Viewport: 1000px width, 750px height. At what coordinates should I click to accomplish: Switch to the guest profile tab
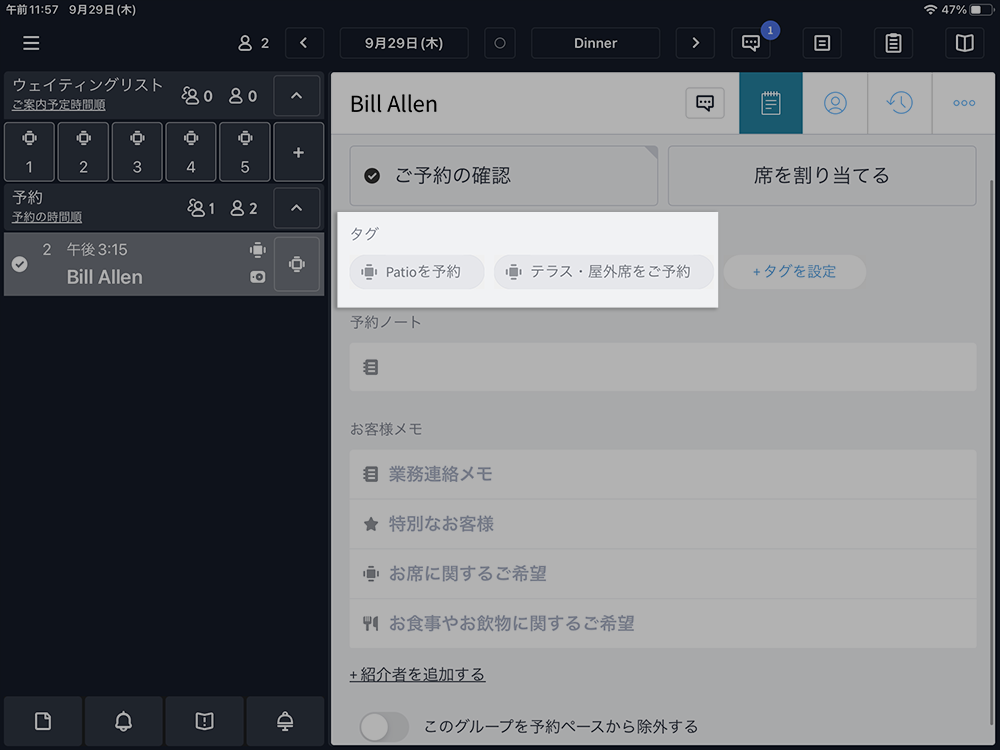tap(835, 103)
